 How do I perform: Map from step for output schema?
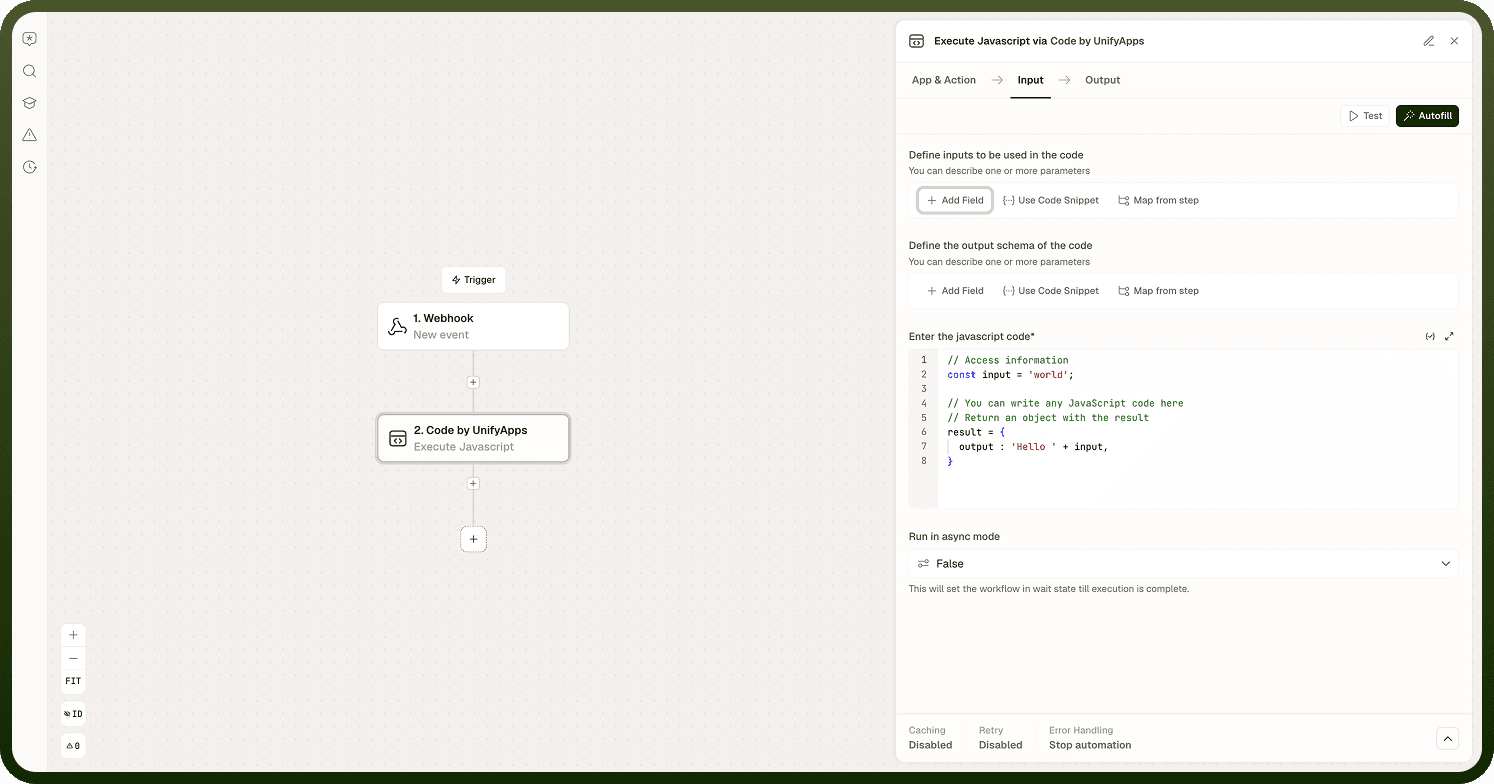1159,291
